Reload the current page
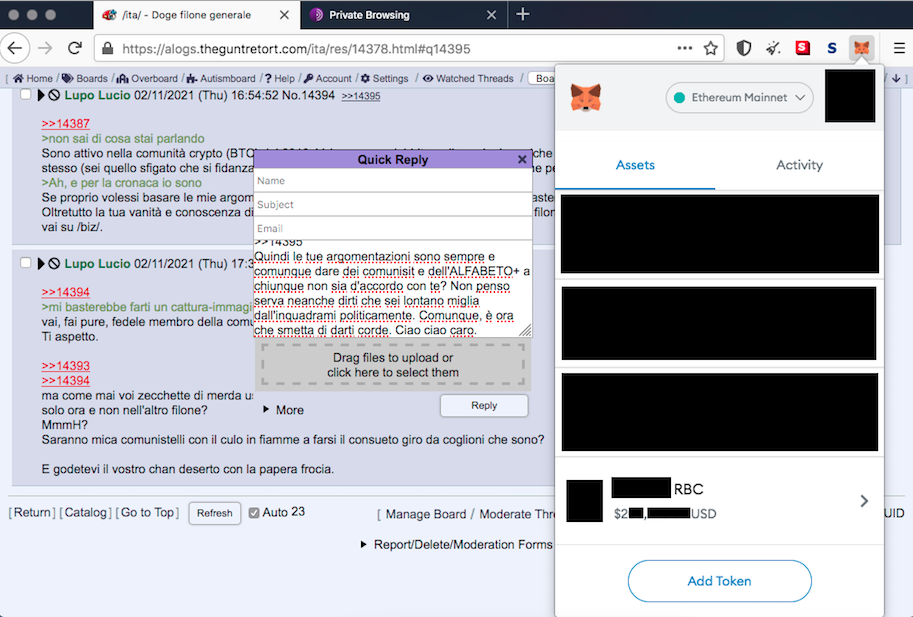This screenshot has width=913, height=617. point(75,48)
